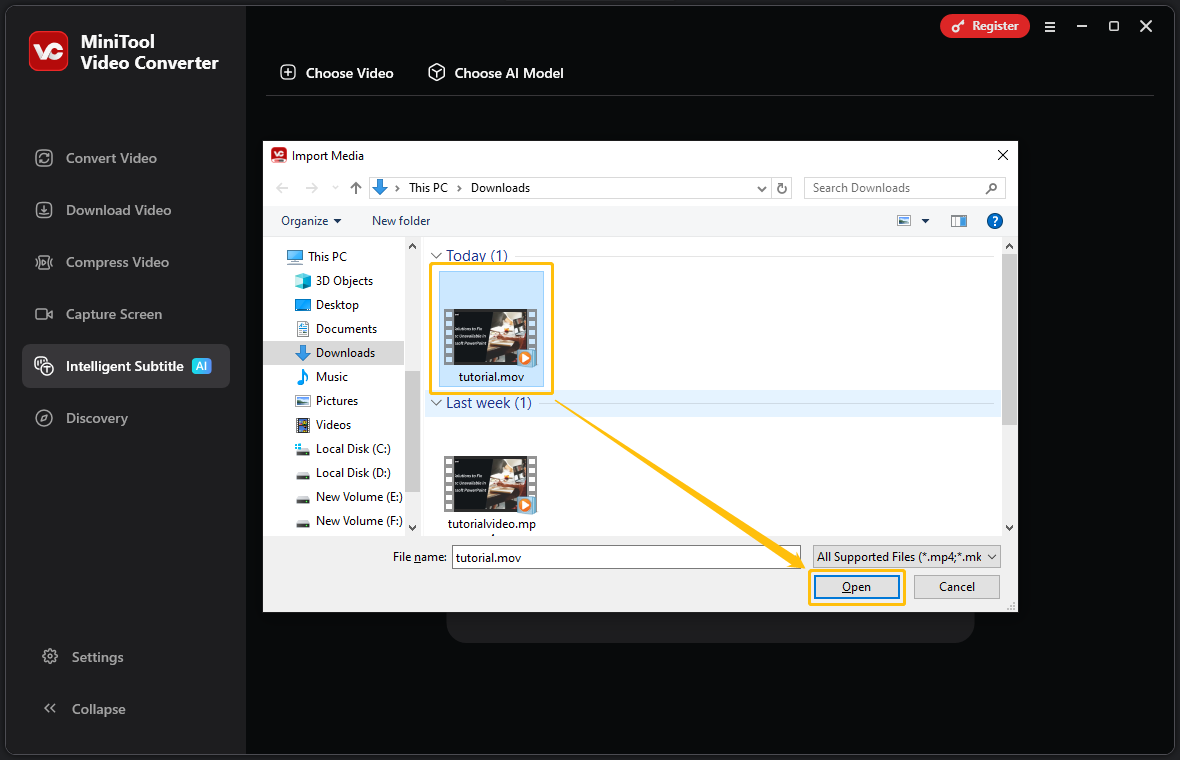
Task: Toggle the preview pane in Import Media
Action: (958, 220)
